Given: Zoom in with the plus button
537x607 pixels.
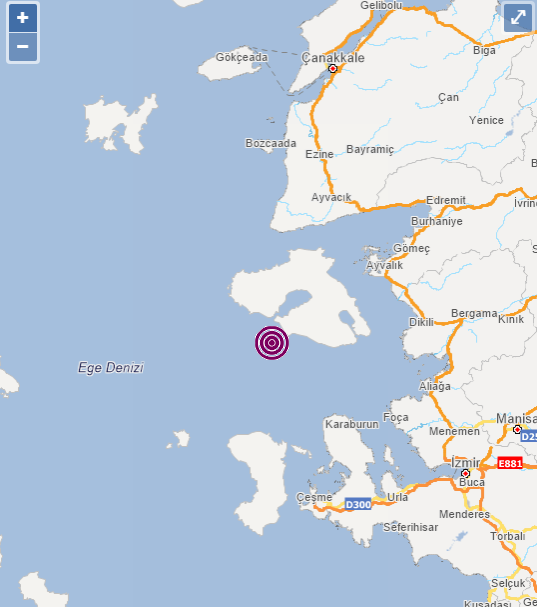Looking at the screenshot, I should (23, 18).
